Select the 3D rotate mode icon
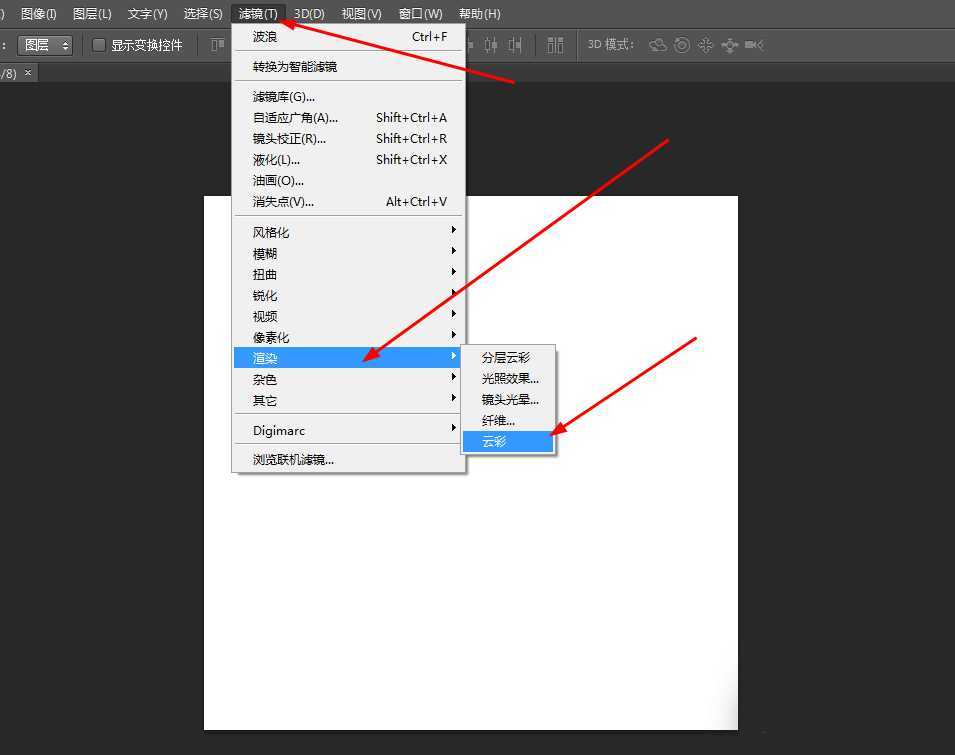 [657, 45]
